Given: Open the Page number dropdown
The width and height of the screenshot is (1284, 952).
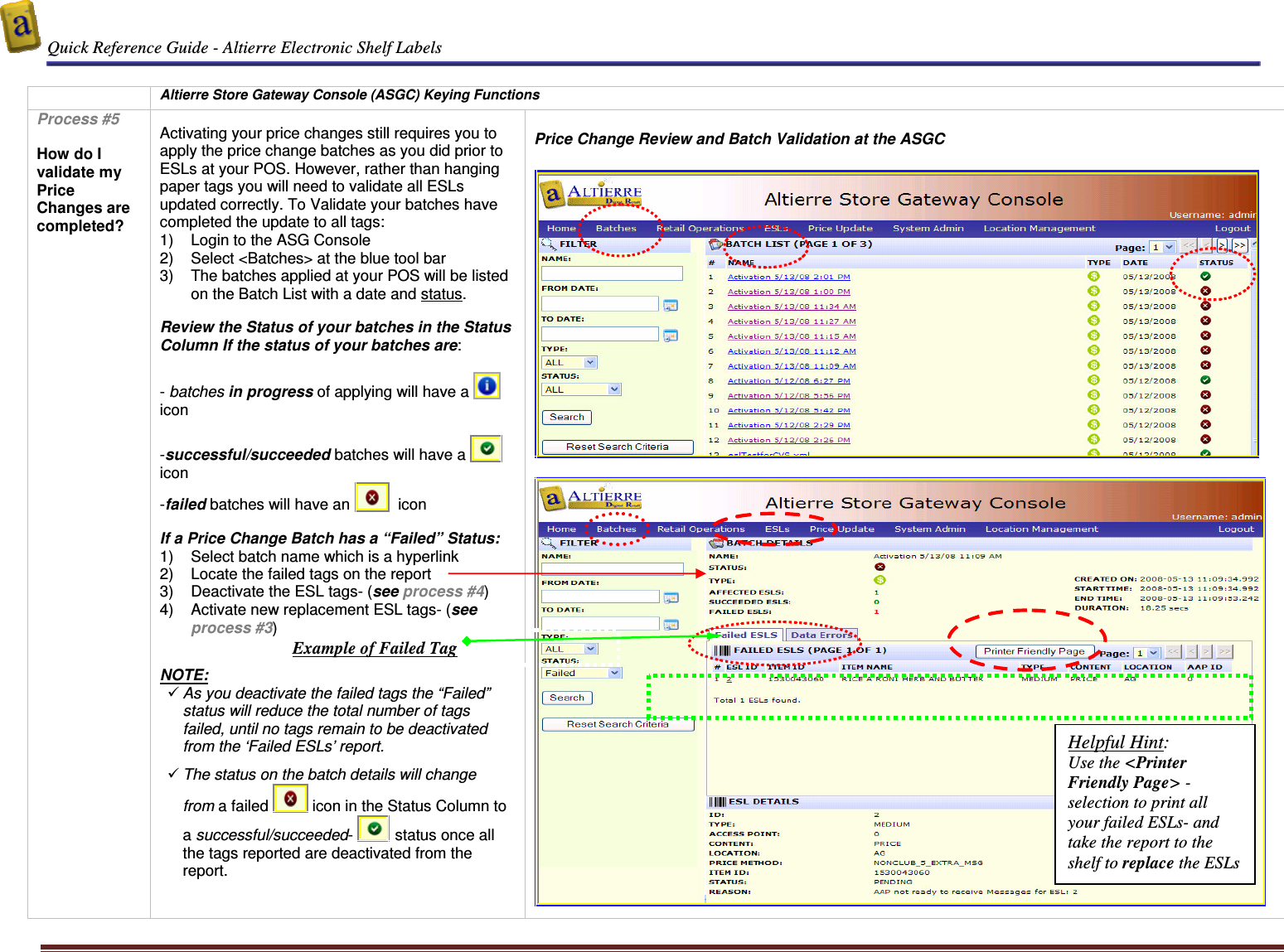Looking at the screenshot, I should 1164,247.
